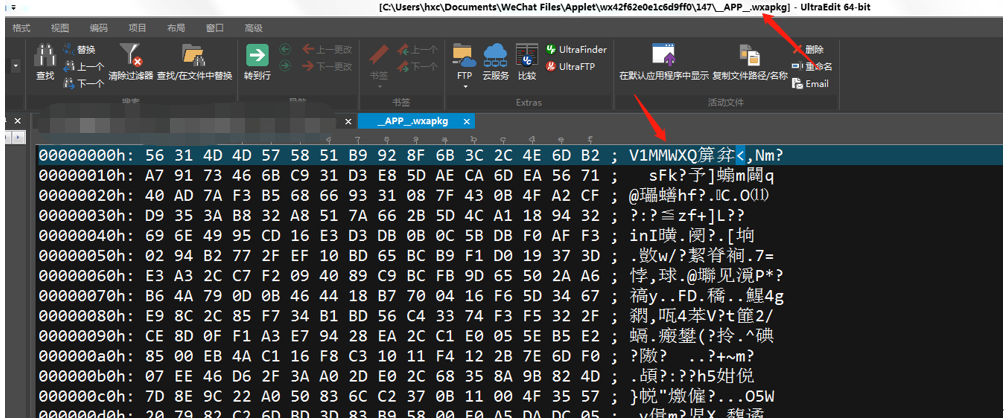1004x419 pixels.
Task: Close the __APP__.wxapkg tab
Action: (467, 121)
